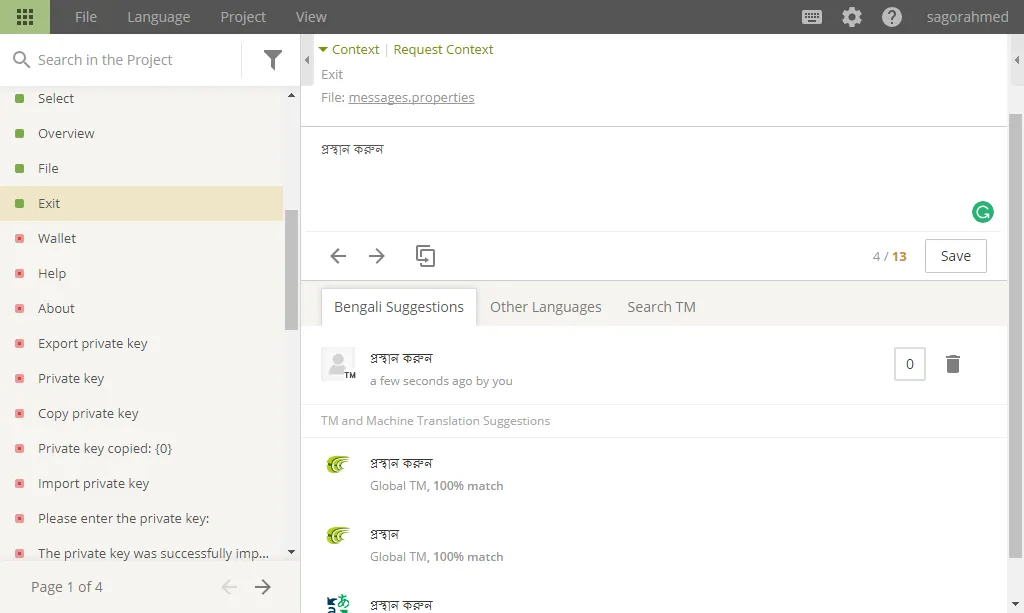Click the green status marker for Select
This screenshot has height=613, width=1024.
click(x=20, y=99)
